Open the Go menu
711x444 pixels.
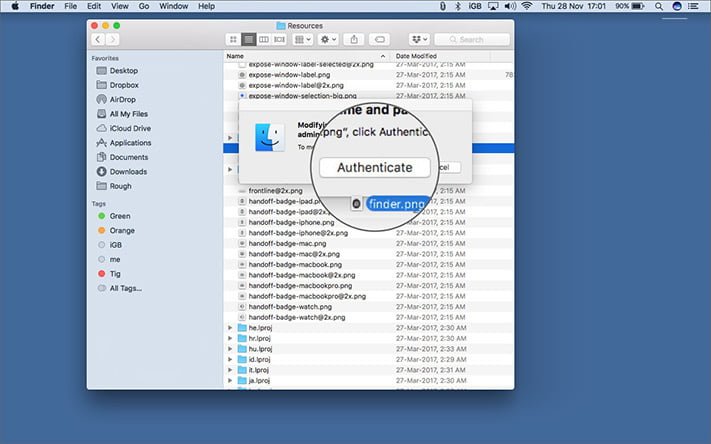tap(144, 6)
